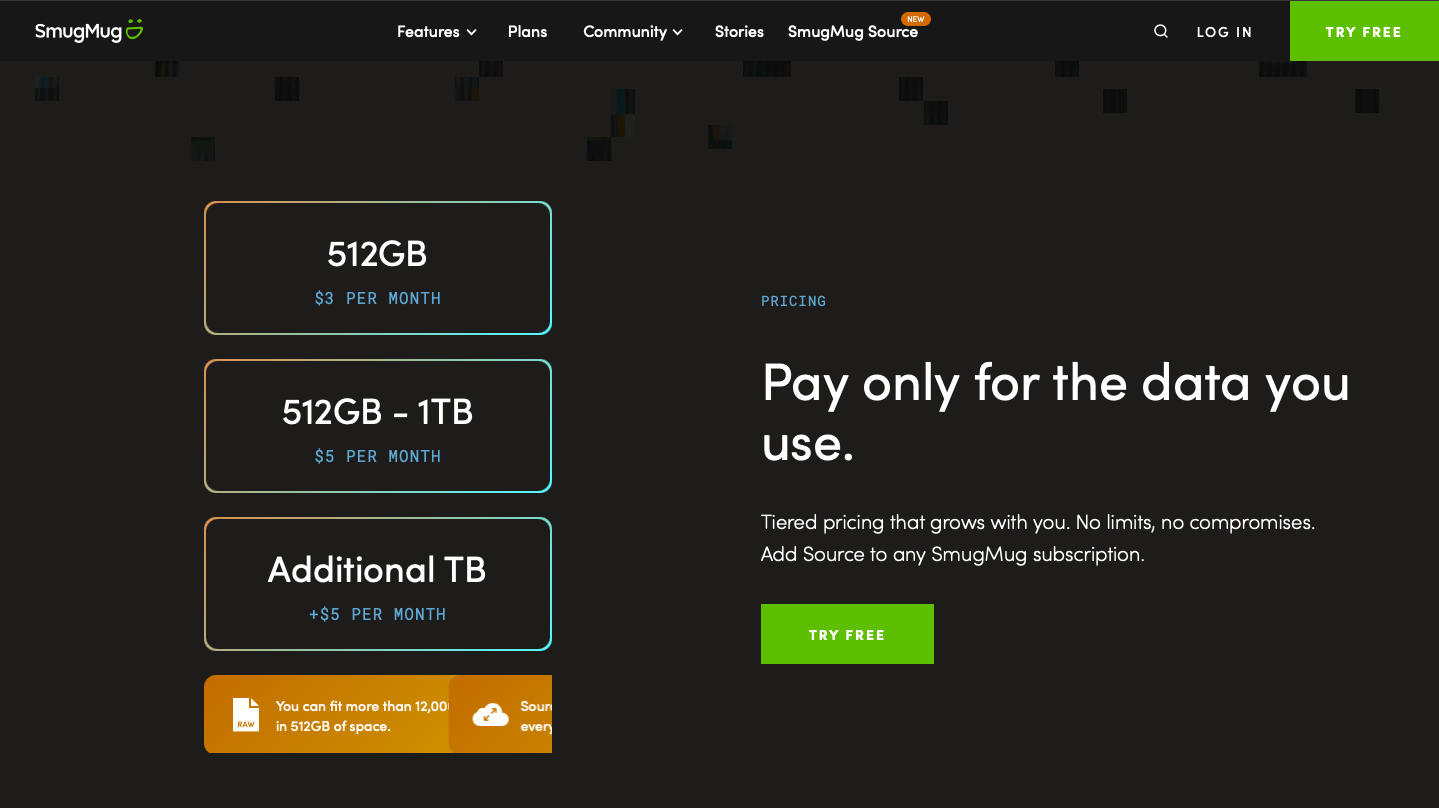
Task: Click the '$5 PER MONTH' price text
Action: point(378,456)
